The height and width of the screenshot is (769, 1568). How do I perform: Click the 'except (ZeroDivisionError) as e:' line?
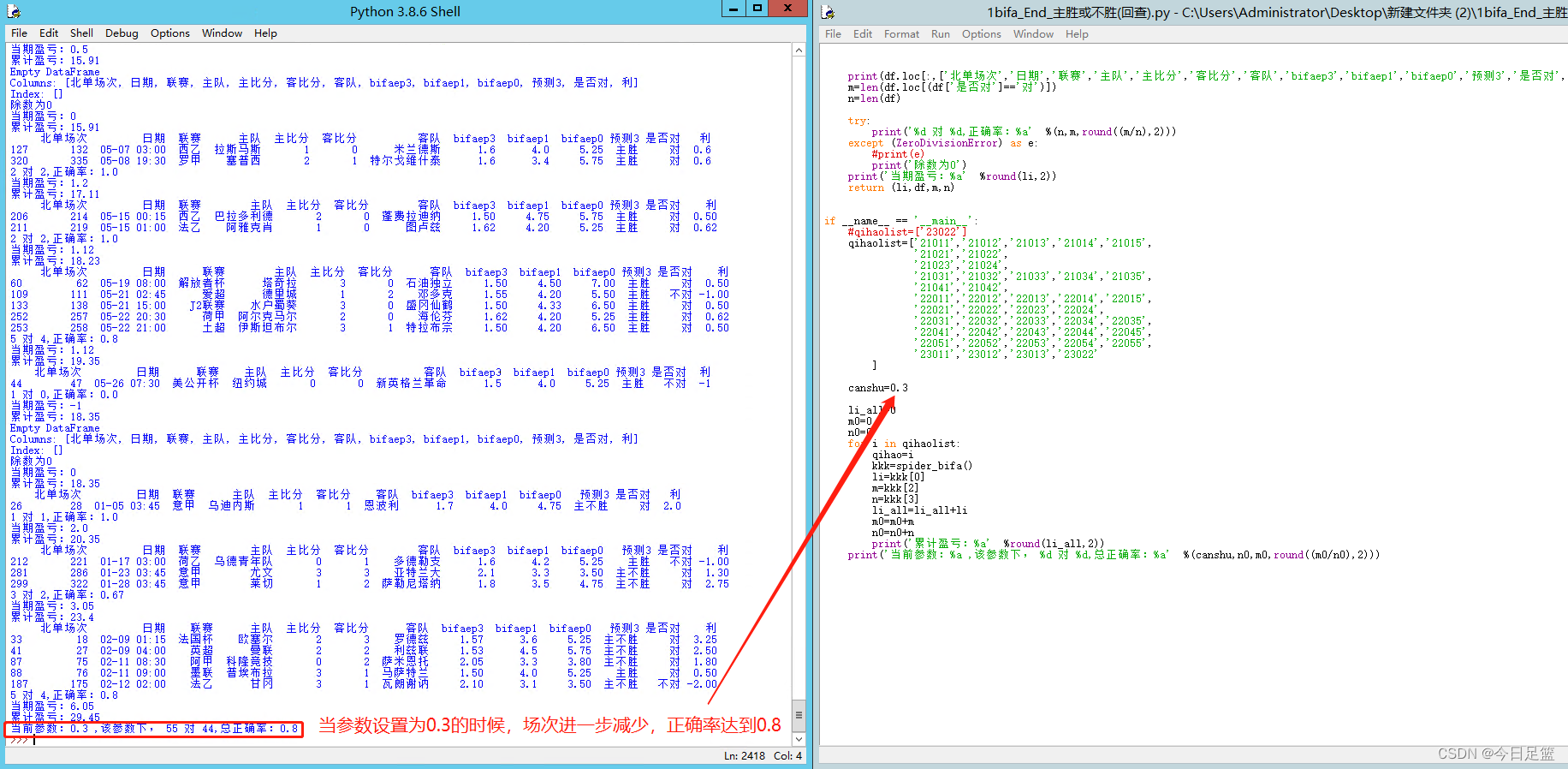941,143
